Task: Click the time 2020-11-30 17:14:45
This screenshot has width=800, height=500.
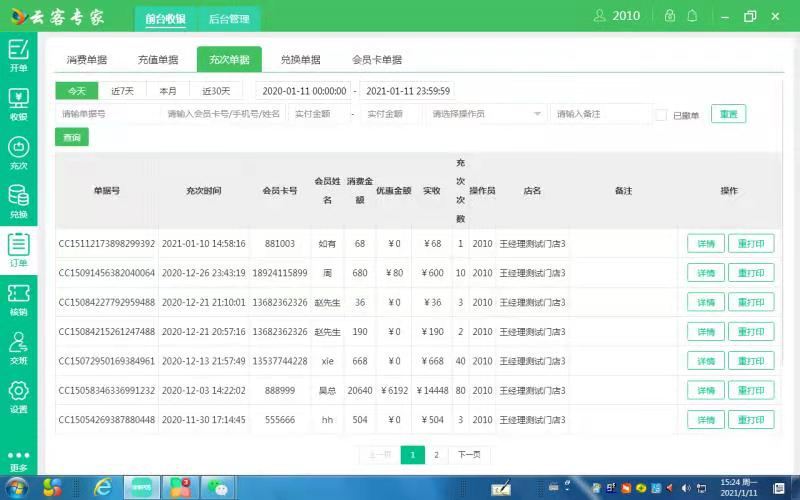Action: 204,420
